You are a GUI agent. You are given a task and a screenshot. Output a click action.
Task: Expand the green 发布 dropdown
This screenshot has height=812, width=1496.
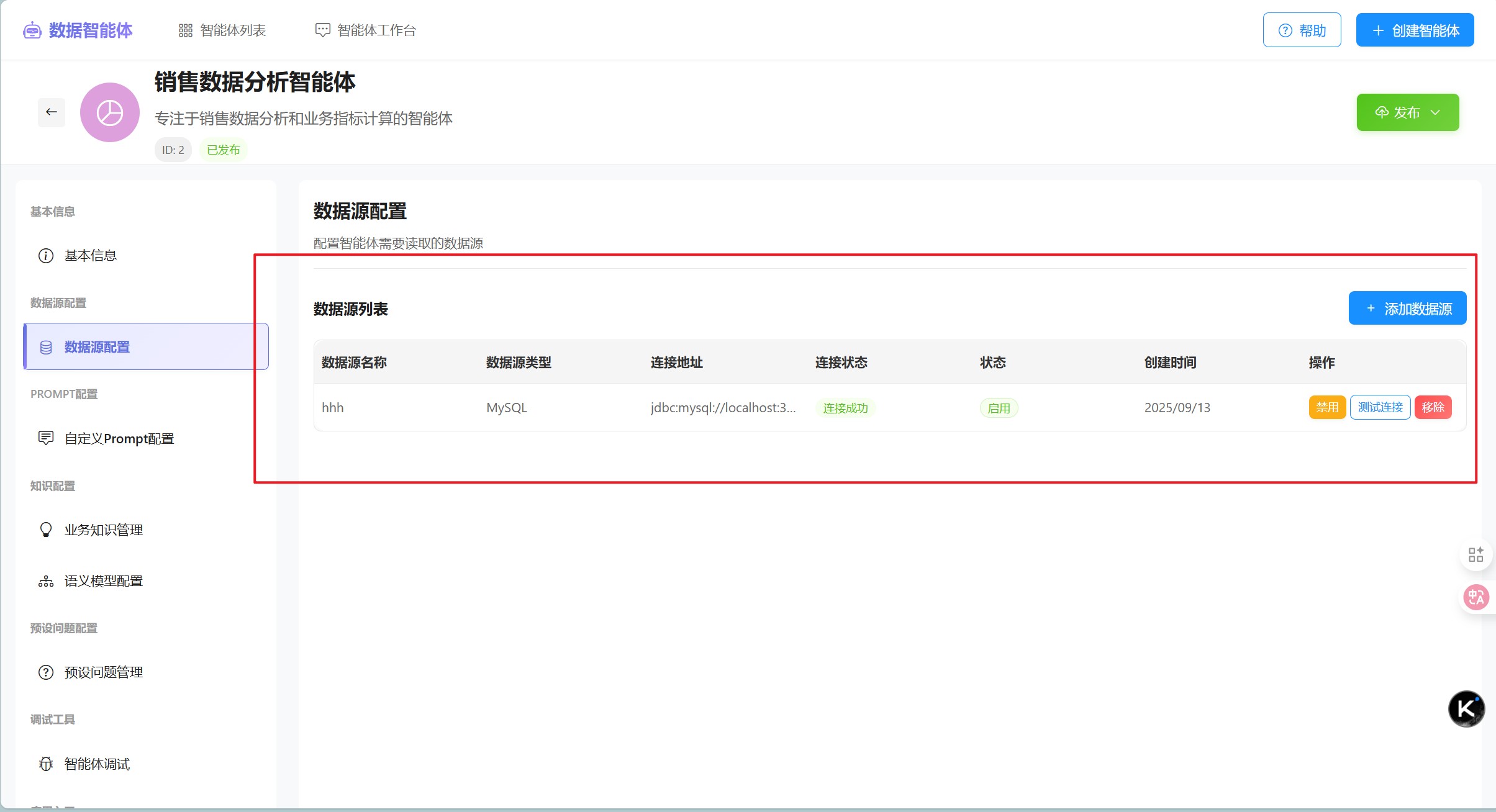tap(1407, 112)
